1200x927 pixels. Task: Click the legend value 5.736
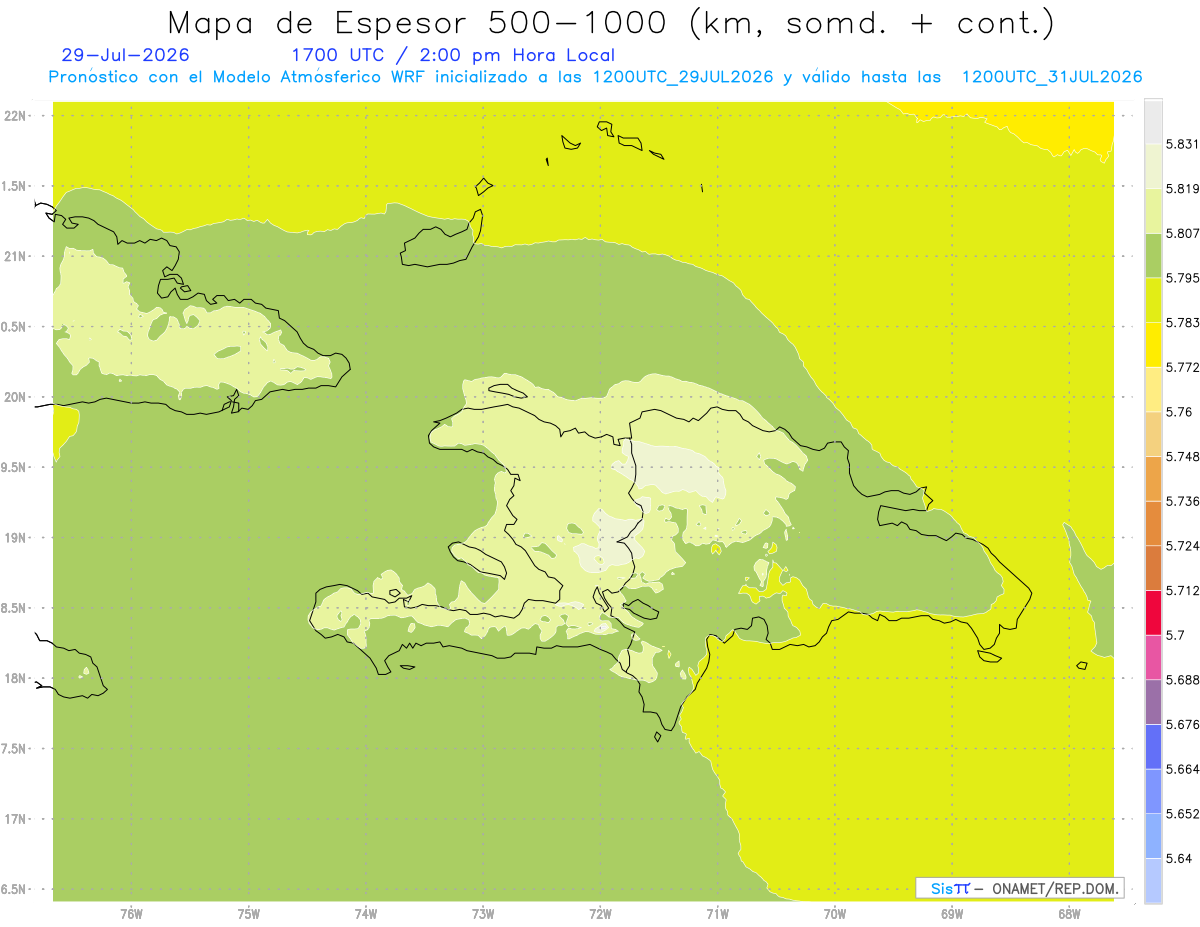1182,501
